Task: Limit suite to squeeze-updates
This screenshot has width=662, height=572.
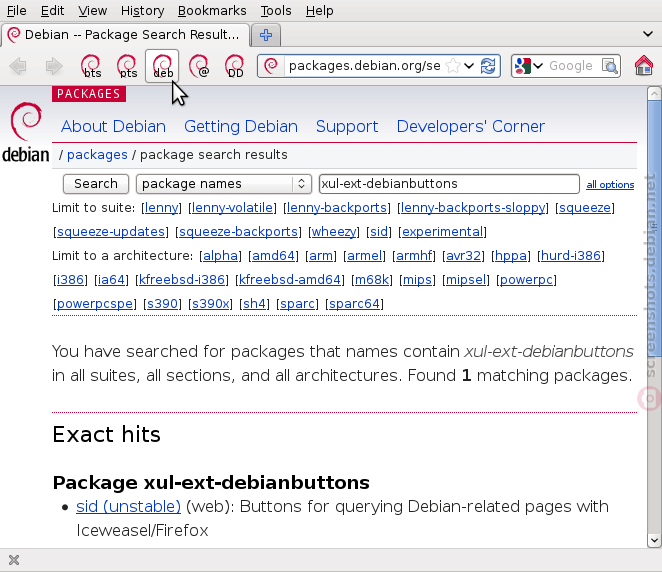Action: 111,232
